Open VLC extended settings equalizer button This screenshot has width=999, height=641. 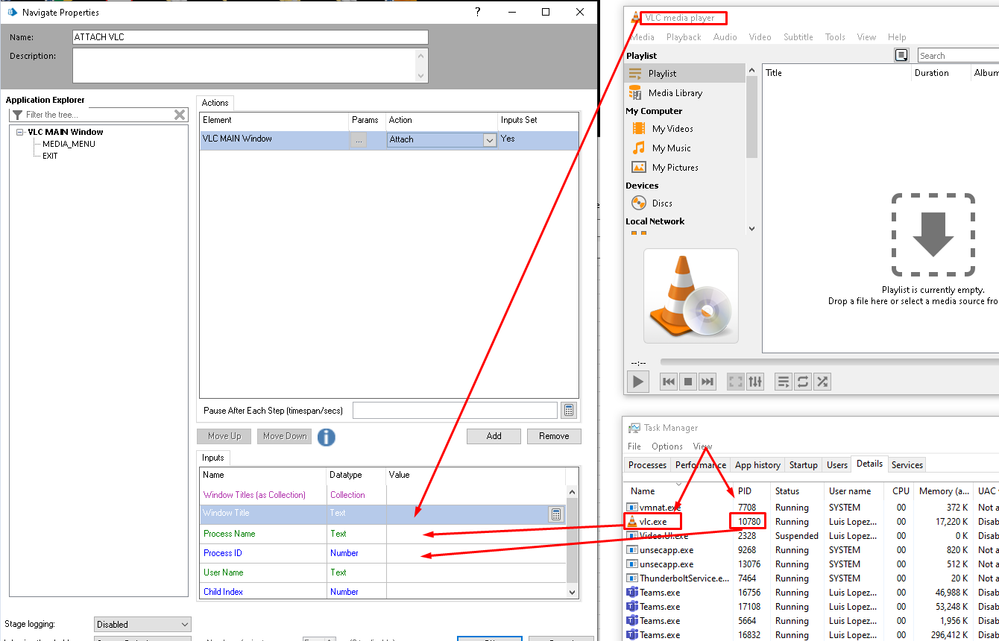tap(755, 382)
